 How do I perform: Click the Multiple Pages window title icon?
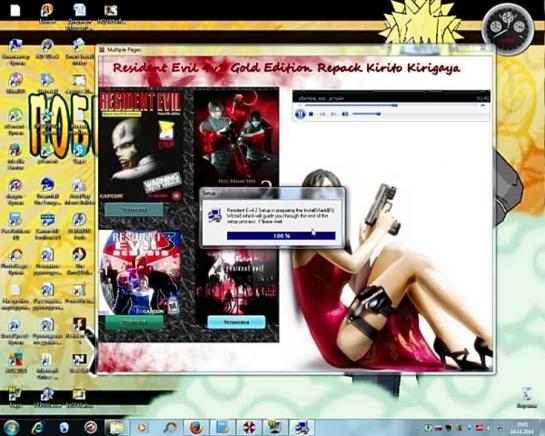[x=101, y=50]
